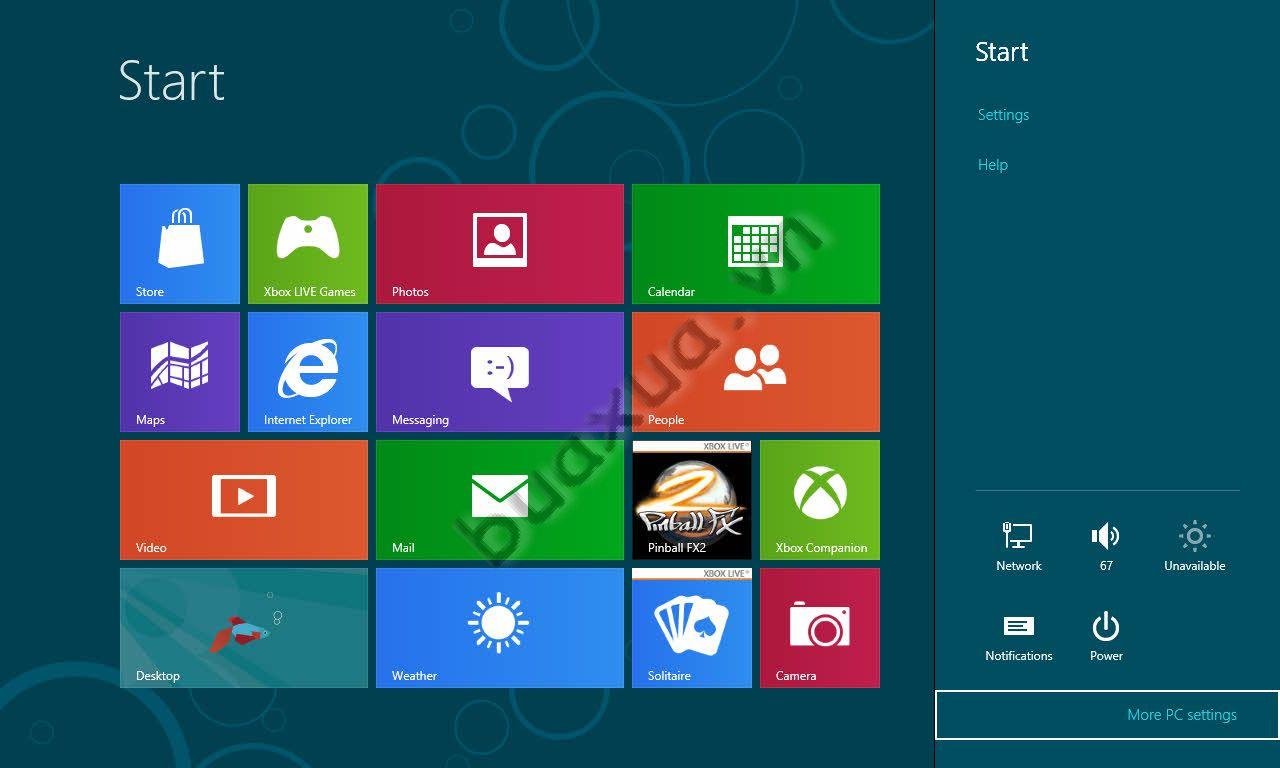The height and width of the screenshot is (768, 1280).
Task: Open the Calendar tile
Action: coord(756,244)
